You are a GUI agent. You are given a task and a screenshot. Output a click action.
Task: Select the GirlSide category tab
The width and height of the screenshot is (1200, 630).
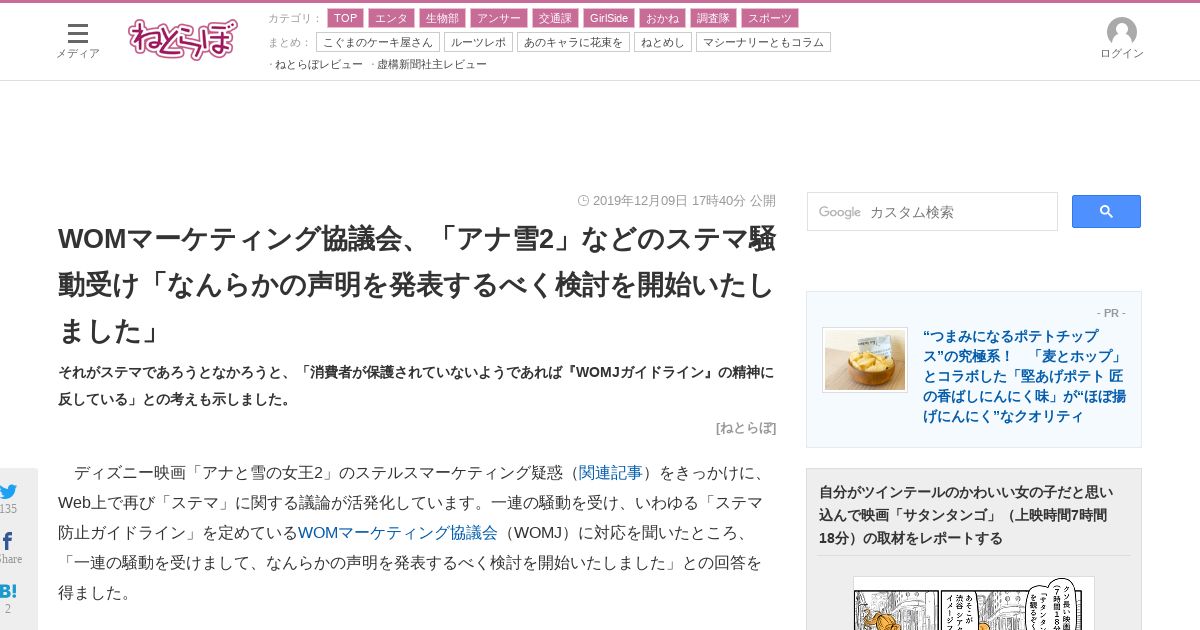click(609, 18)
